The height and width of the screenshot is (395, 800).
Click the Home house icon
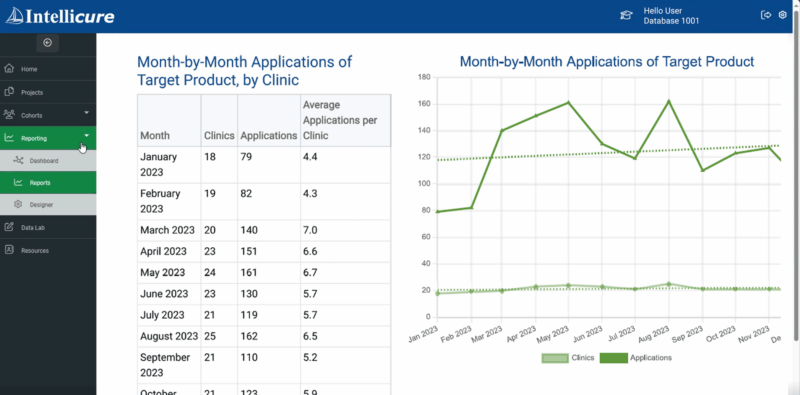tap(9, 68)
